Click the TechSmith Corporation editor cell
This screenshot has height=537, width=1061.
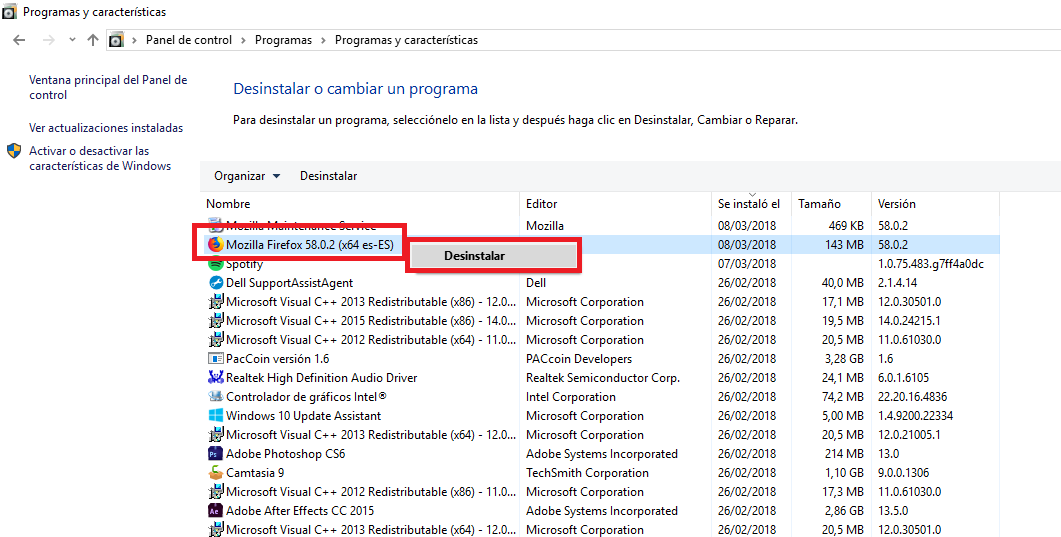587,473
